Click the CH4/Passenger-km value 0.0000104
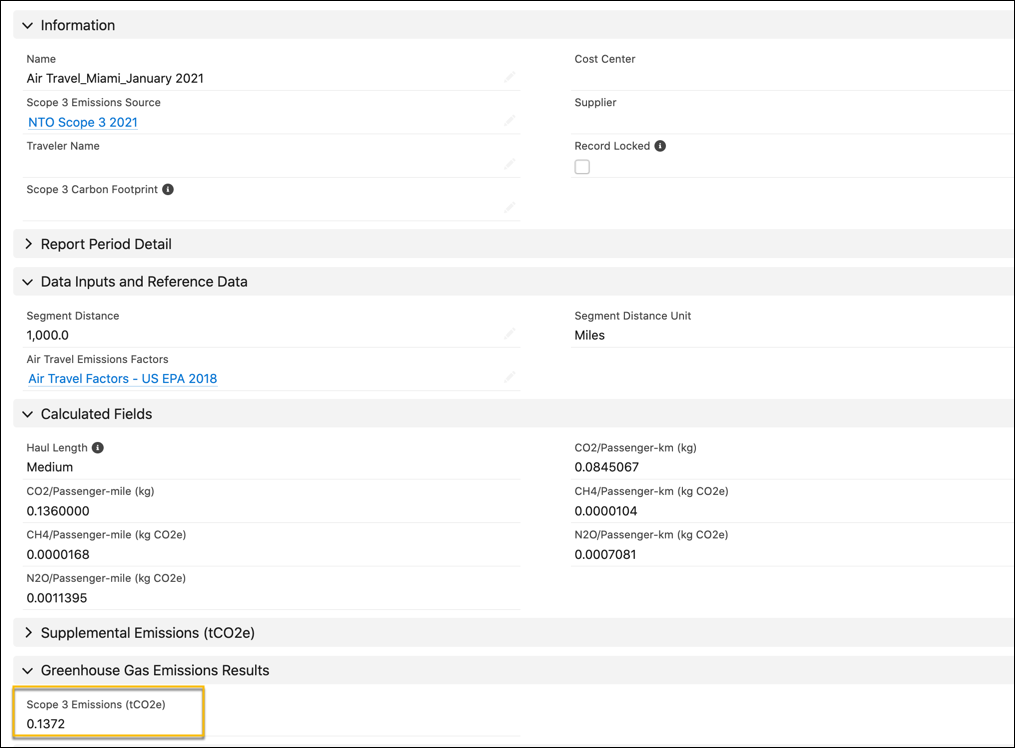This screenshot has height=748, width=1015. click(605, 511)
